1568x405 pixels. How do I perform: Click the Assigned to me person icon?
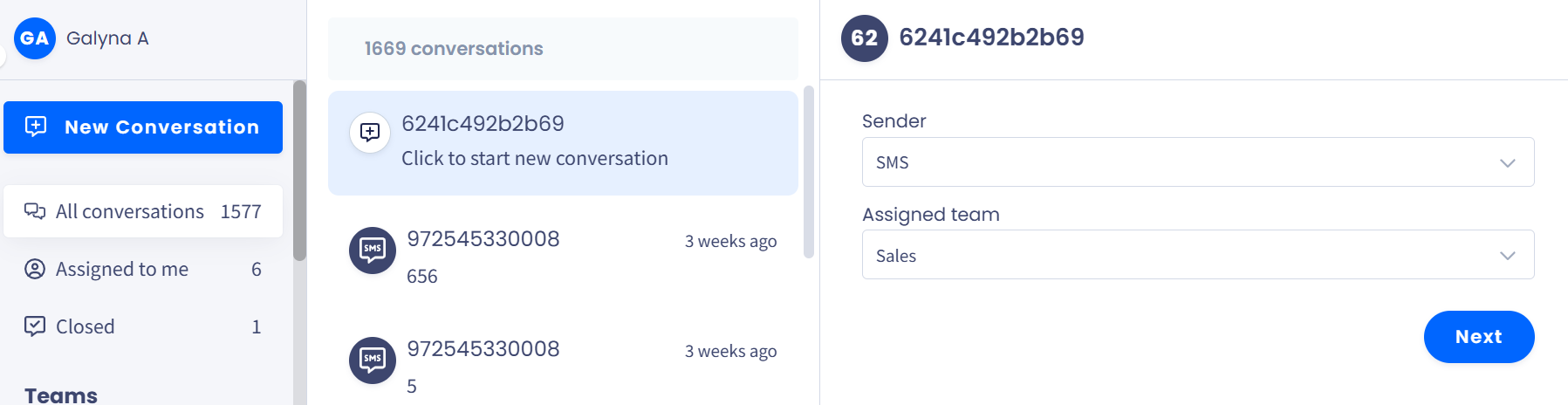(x=35, y=269)
